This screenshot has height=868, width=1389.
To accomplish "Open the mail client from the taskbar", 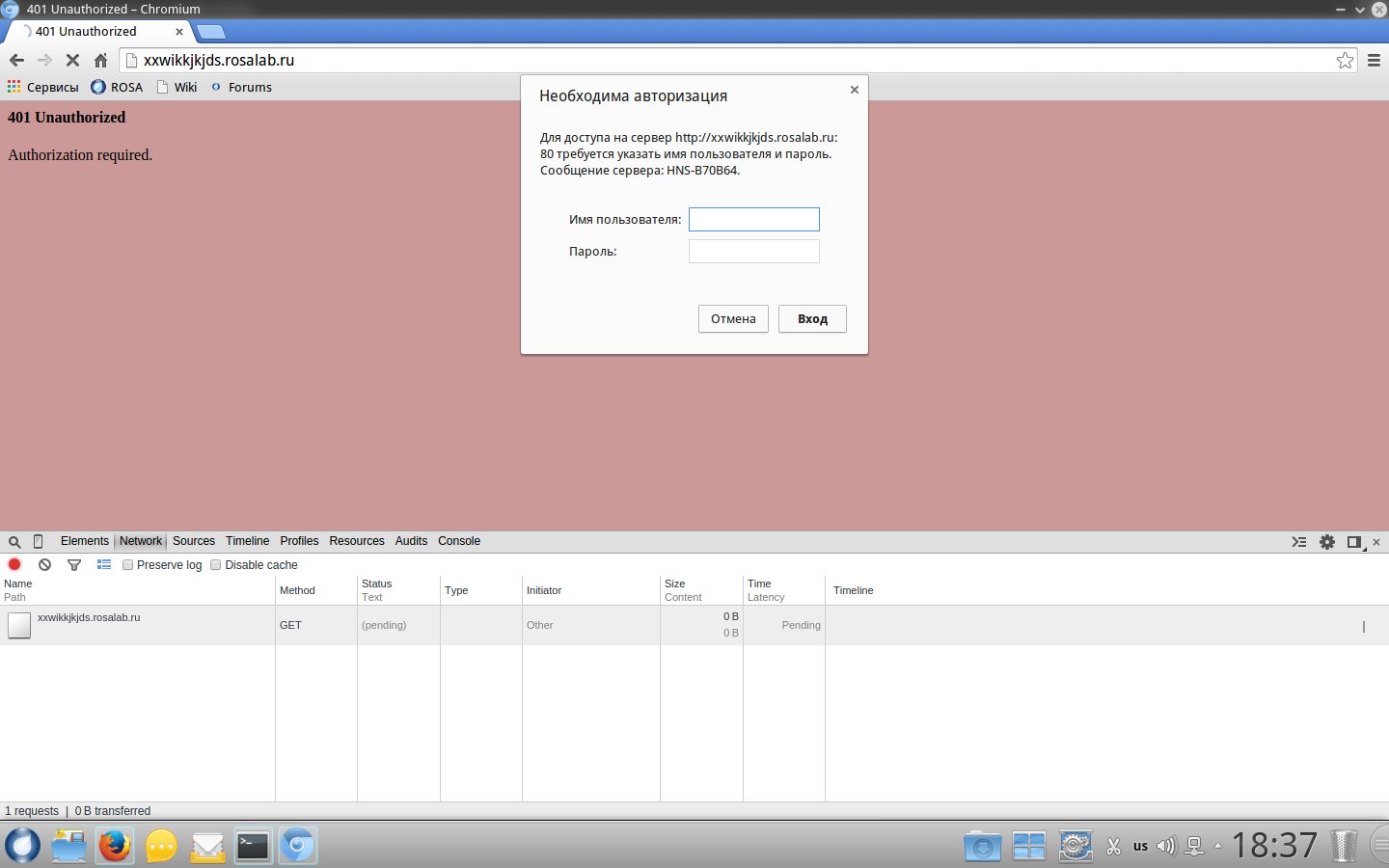I will tap(207, 846).
